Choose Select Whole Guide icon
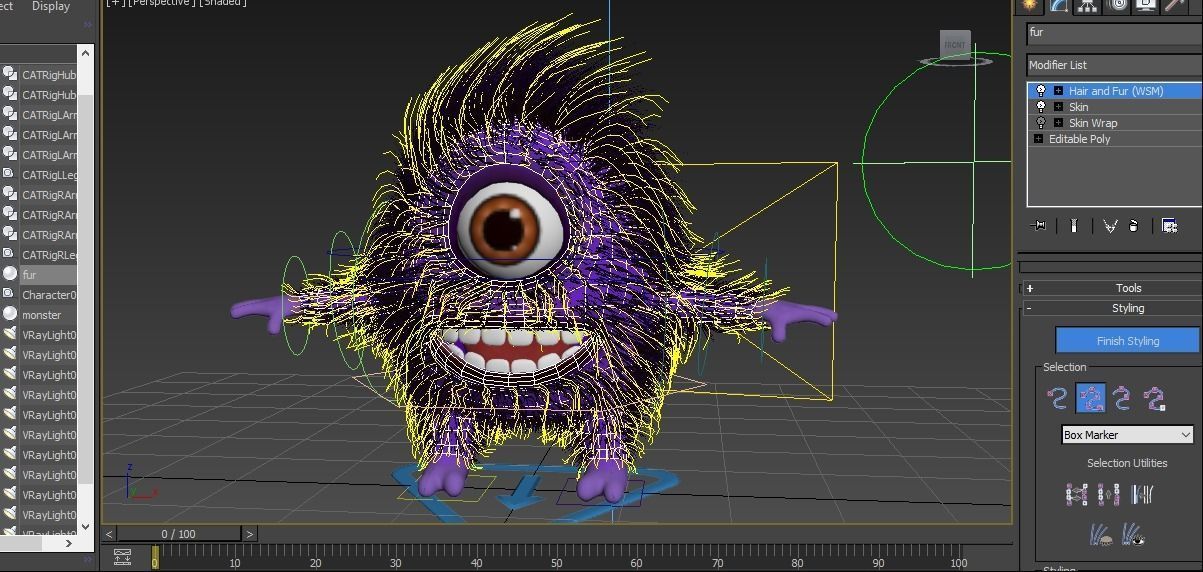The width and height of the screenshot is (1203, 572). pos(1090,398)
